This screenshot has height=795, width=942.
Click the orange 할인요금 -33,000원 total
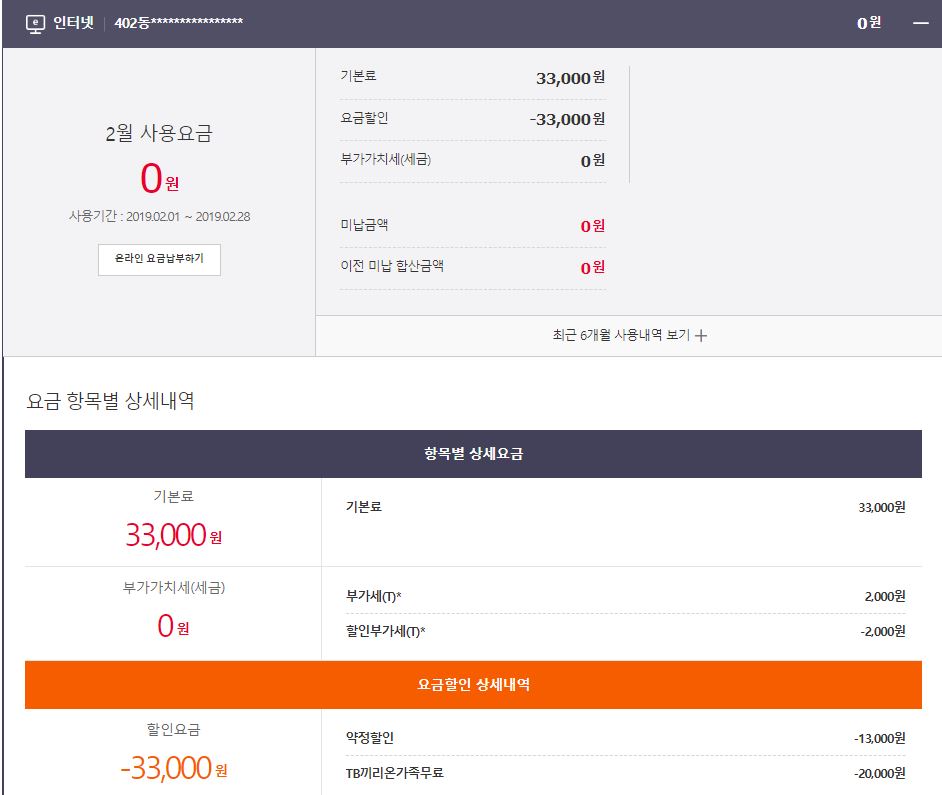[x=173, y=768]
